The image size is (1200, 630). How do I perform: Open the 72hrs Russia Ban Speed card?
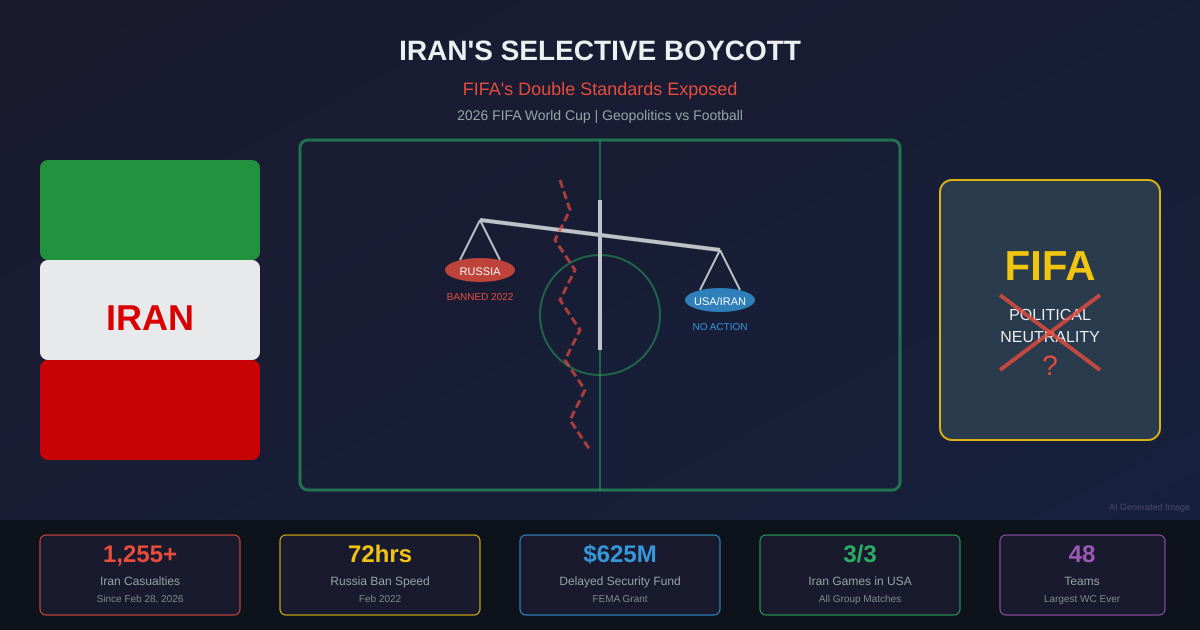pyautogui.click(x=380, y=575)
